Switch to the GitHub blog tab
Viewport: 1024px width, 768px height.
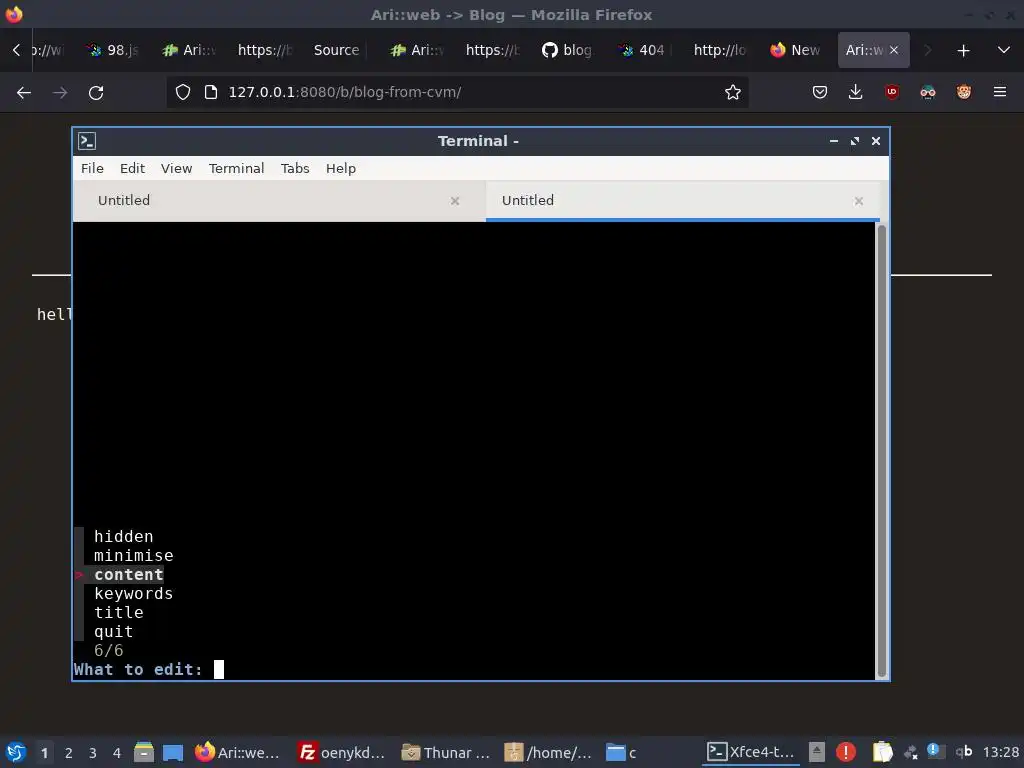click(567, 50)
